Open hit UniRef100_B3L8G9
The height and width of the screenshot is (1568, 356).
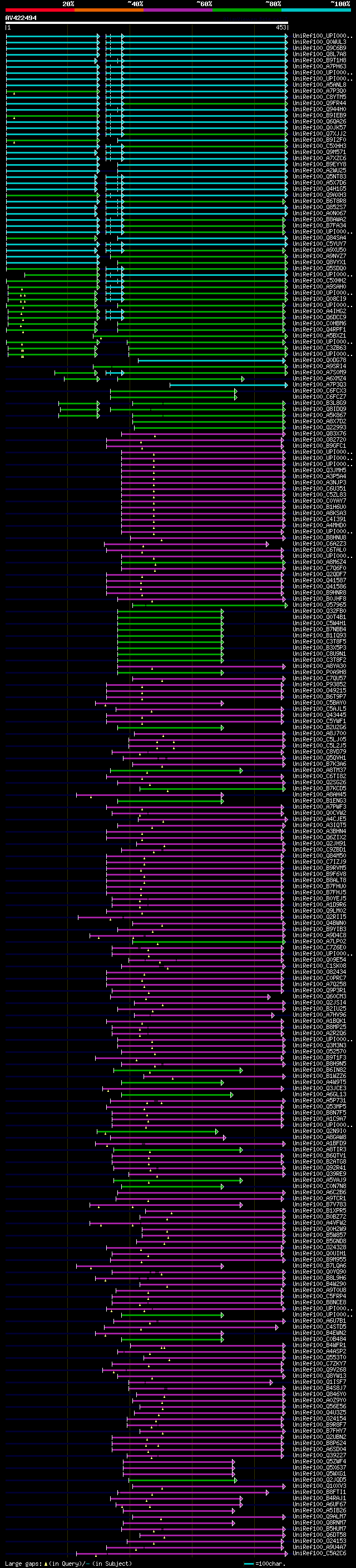pyautogui.click(x=319, y=403)
